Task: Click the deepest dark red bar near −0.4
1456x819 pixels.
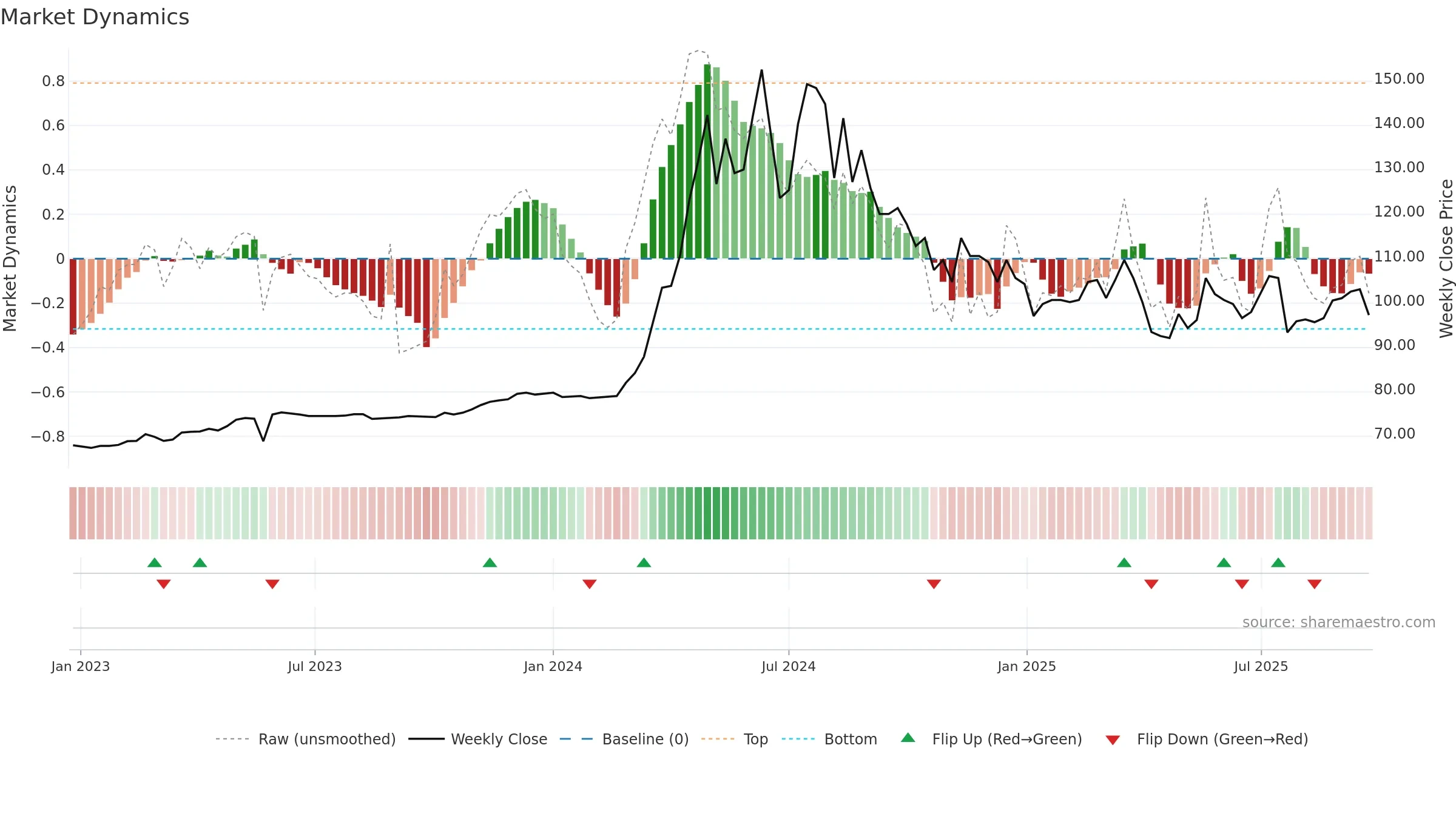Action: tap(426, 303)
